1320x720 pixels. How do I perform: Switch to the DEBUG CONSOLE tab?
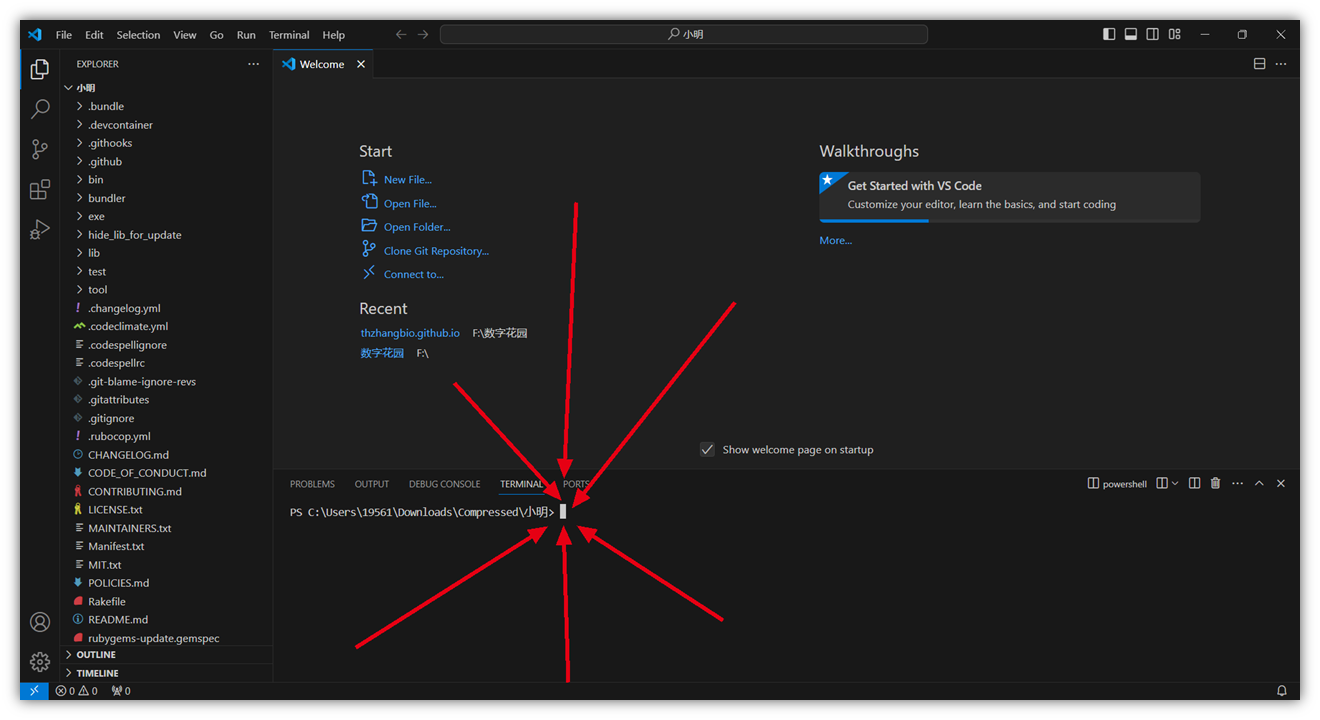click(x=444, y=484)
